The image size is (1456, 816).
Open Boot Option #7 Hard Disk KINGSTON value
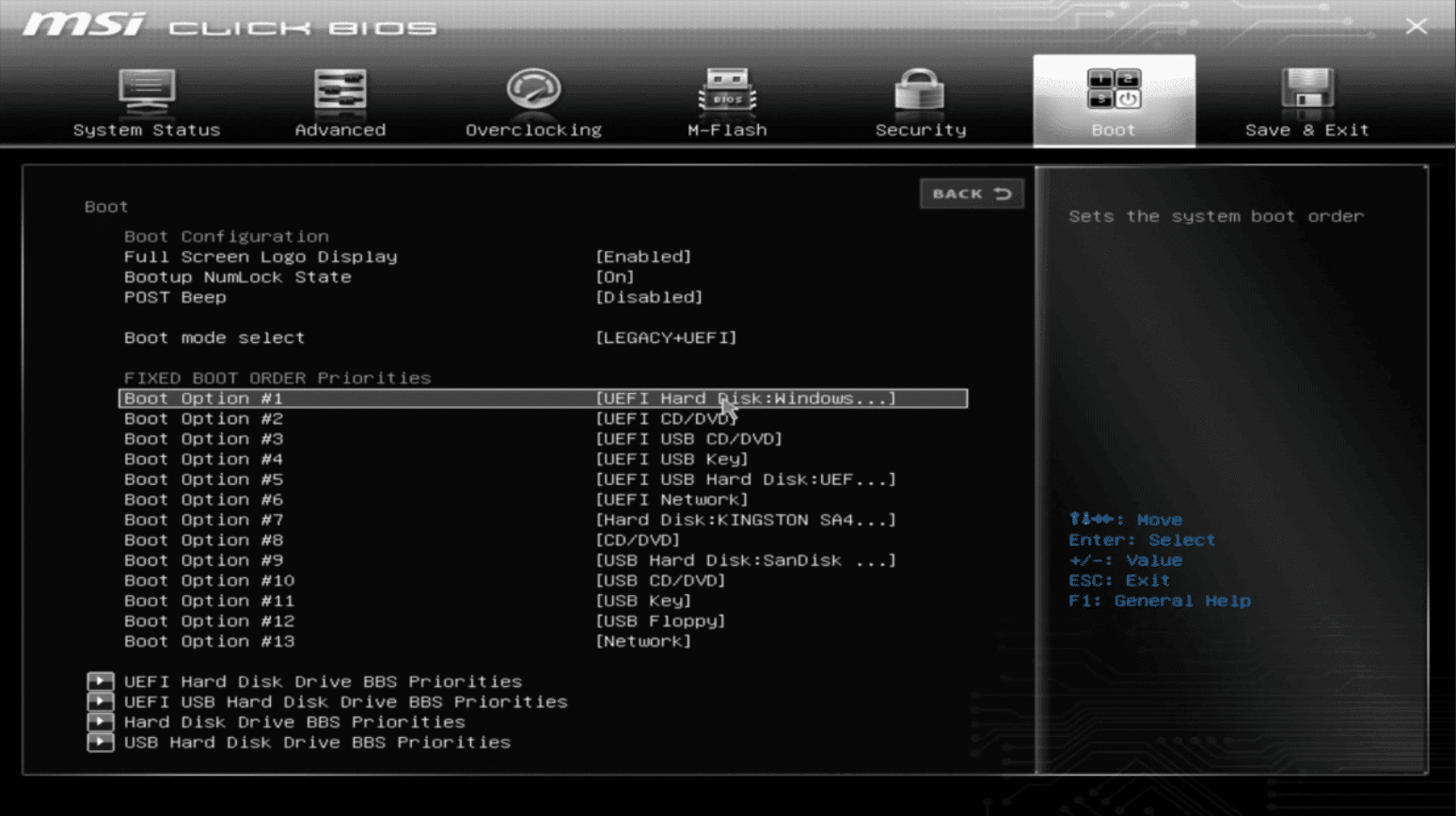point(746,520)
